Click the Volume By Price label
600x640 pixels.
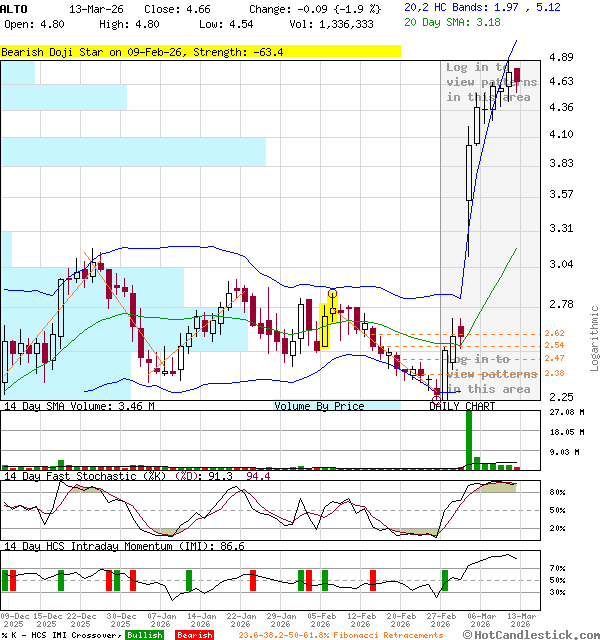[x=319, y=406]
